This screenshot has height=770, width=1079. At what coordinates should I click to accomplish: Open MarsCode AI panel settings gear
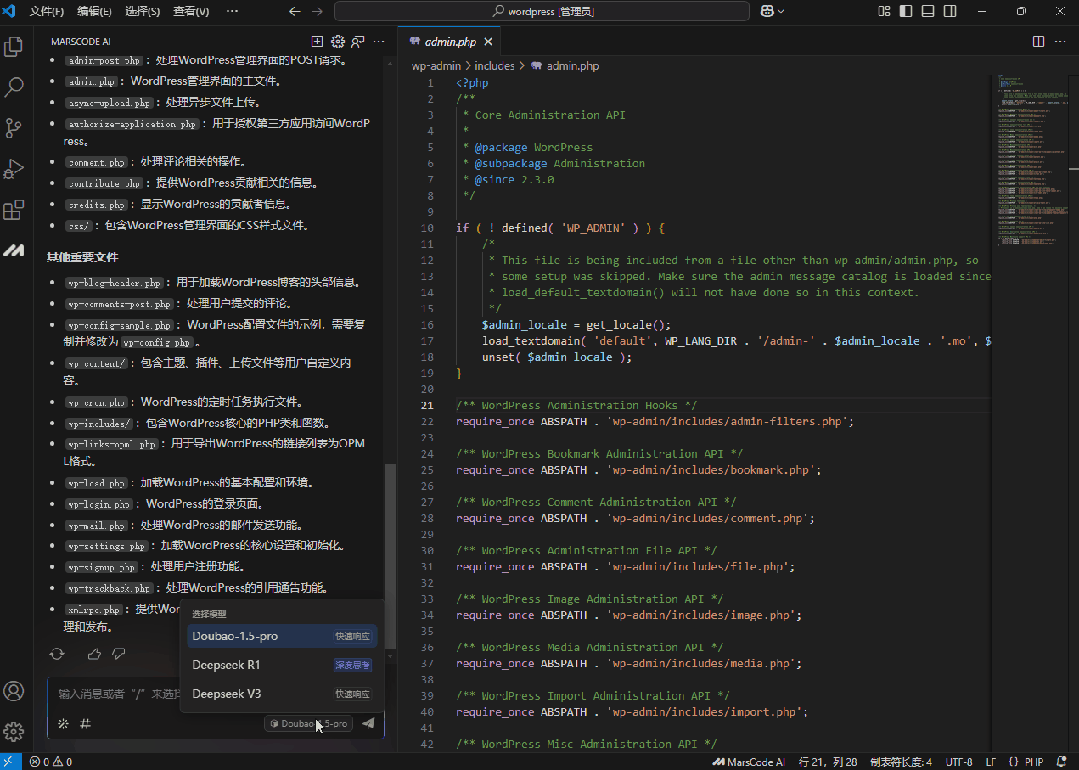click(338, 42)
